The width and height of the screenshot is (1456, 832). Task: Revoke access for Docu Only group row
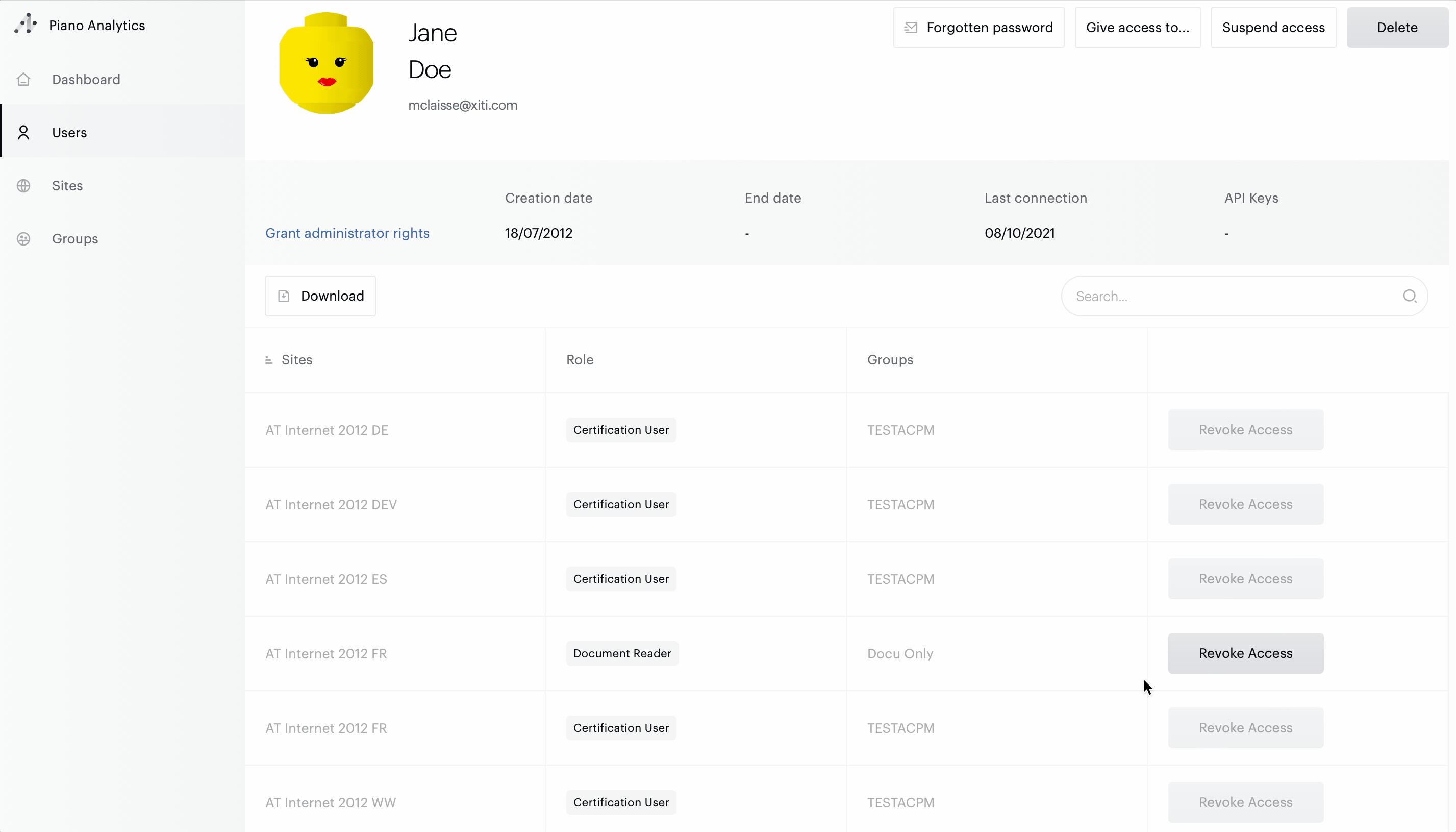(x=1245, y=653)
